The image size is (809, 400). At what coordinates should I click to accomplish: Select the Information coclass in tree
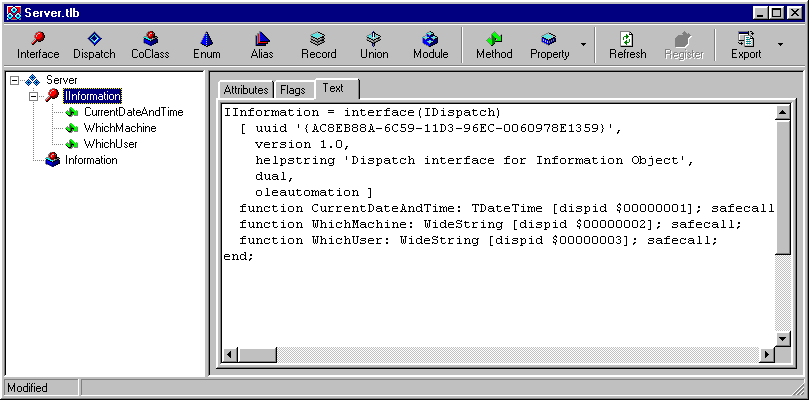pyautogui.click(x=91, y=160)
